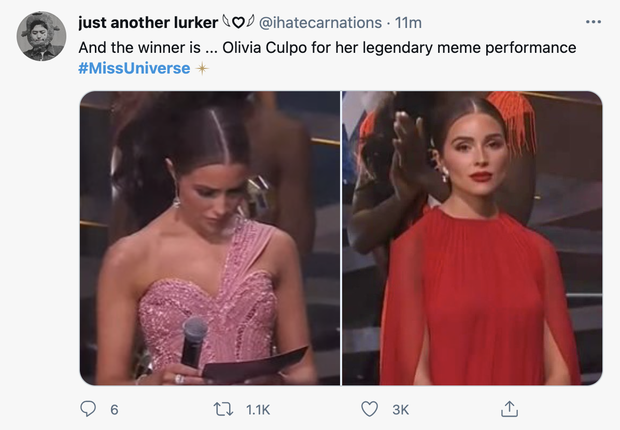
Task: Enlarge the right photo with red dress
Action: (x=472, y=238)
